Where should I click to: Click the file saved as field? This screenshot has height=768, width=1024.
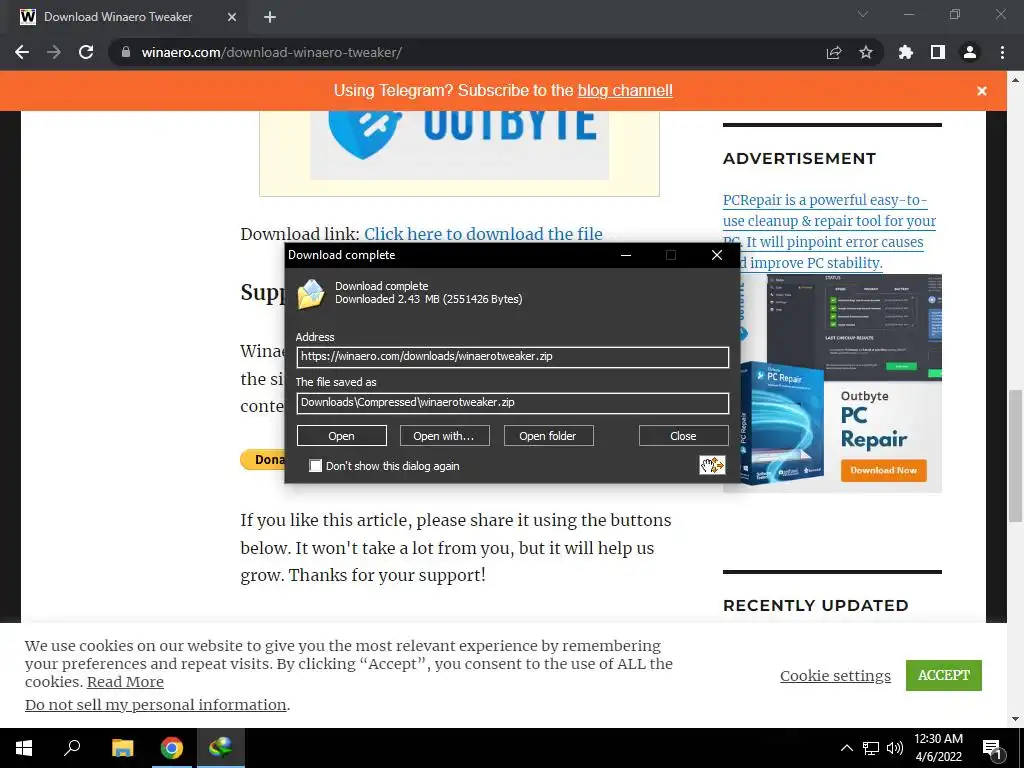[x=513, y=402]
